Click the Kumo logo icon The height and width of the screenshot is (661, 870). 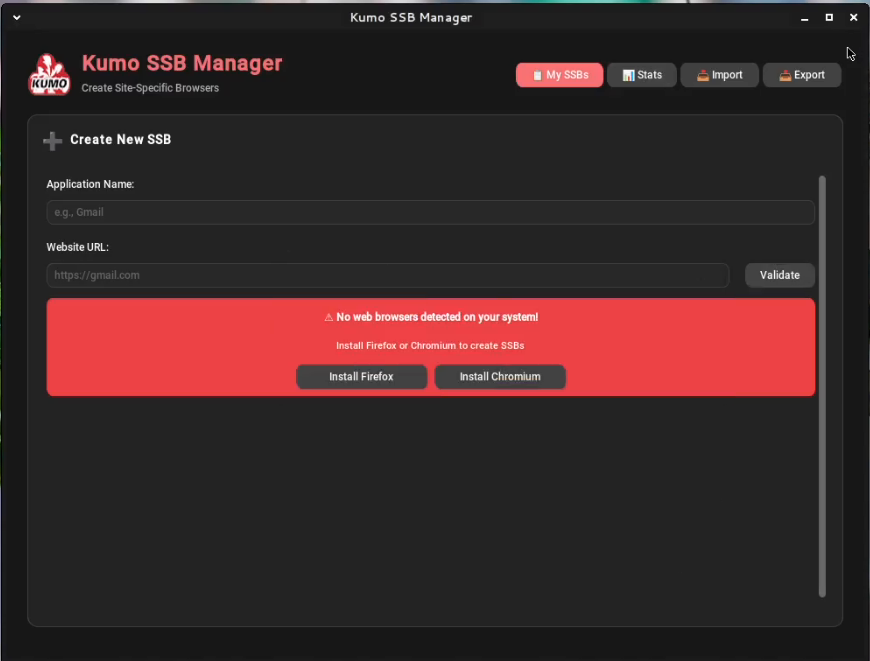pyautogui.click(x=50, y=75)
